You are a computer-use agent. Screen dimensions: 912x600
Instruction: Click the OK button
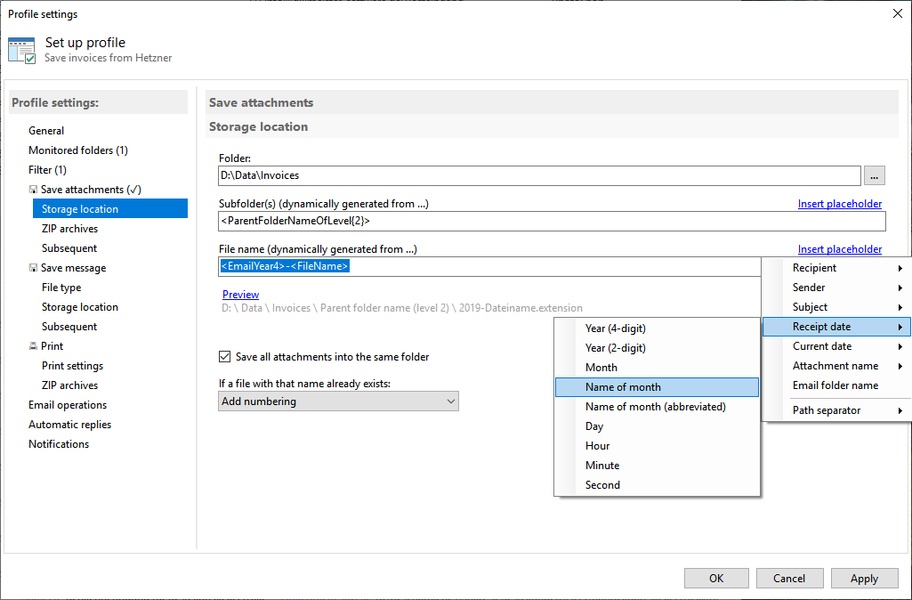716,578
